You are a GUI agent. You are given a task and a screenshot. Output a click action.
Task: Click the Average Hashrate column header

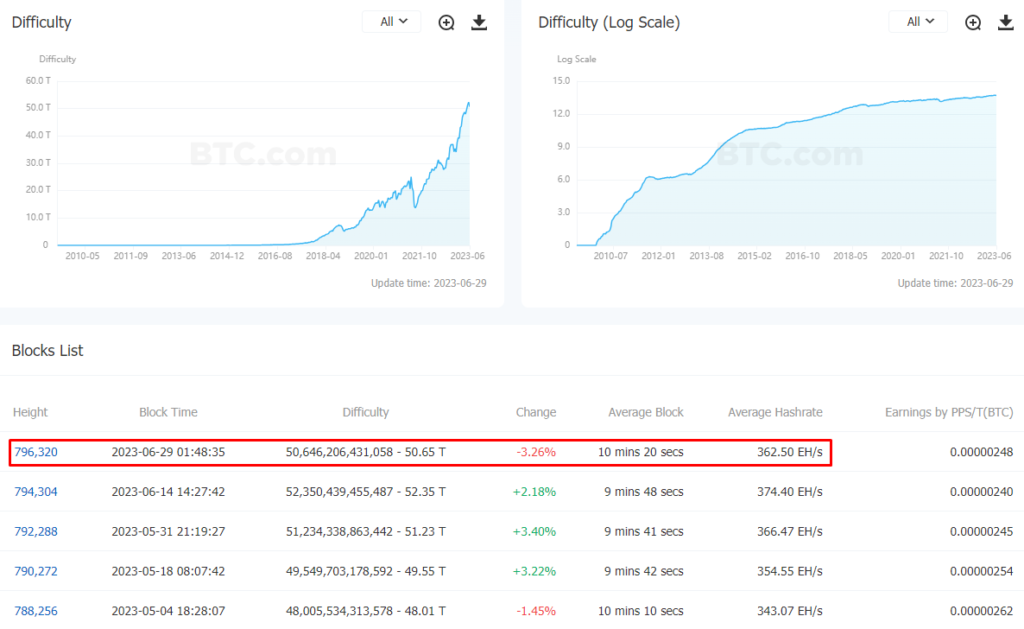775,412
